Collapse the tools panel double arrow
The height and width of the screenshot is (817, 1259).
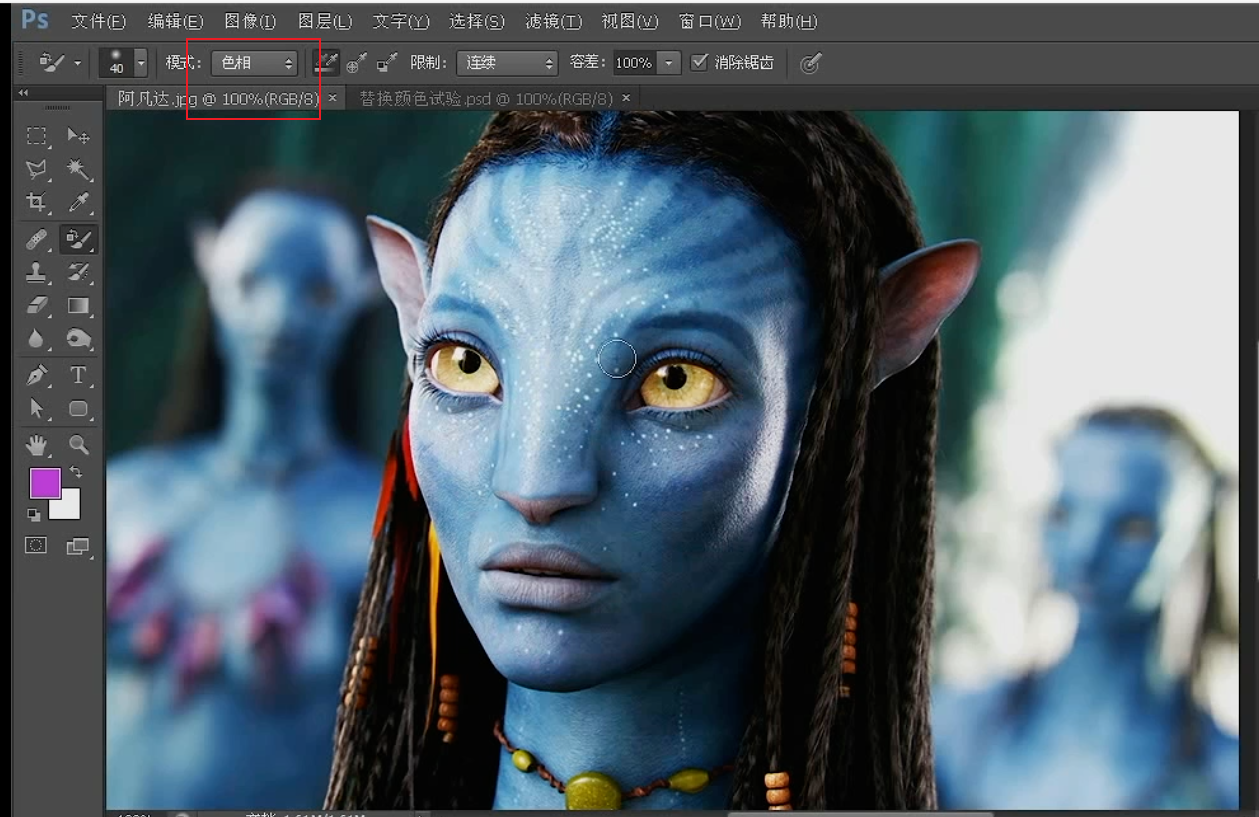(23, 93)
